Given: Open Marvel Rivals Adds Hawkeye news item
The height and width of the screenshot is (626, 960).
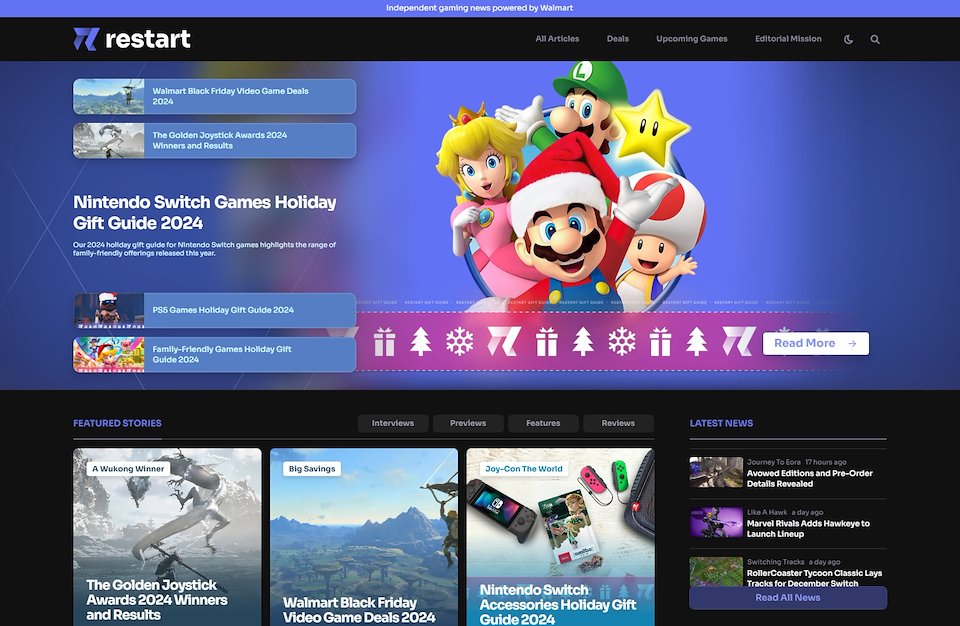Looking at the screenshot, I should pos(787,523).
